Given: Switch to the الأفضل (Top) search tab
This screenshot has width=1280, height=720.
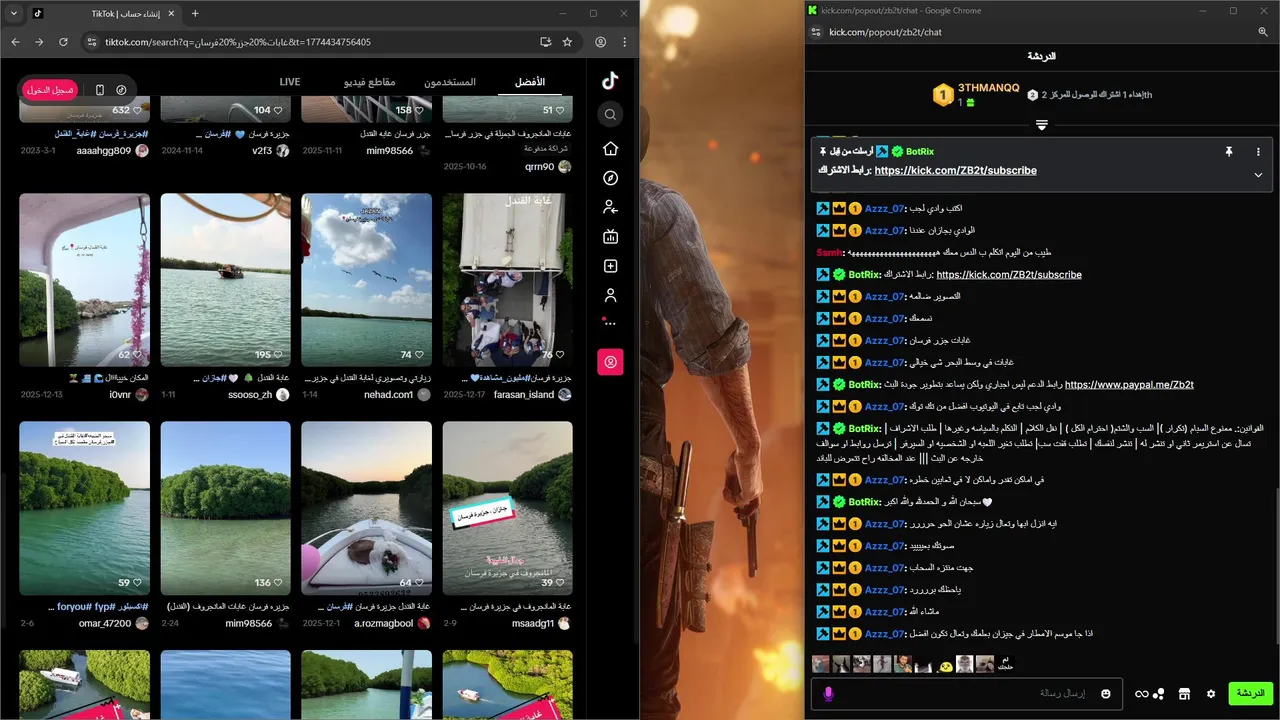Looking at the screenshot, I should [x=530, y=82].
